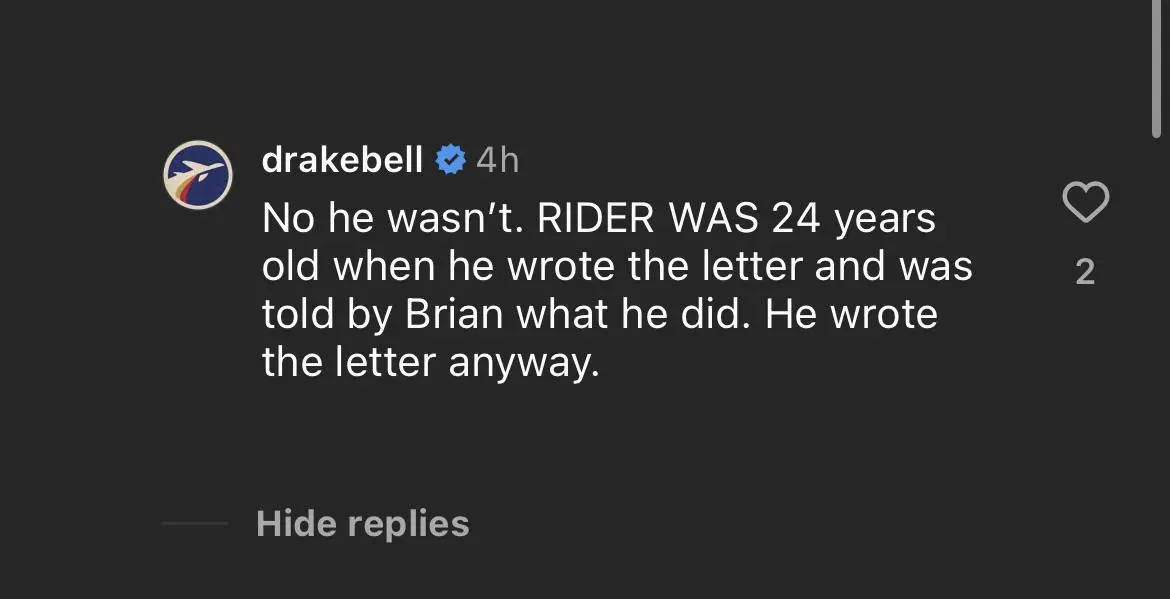Open drakebell's profile via the airplane avatar

point(198,174)
